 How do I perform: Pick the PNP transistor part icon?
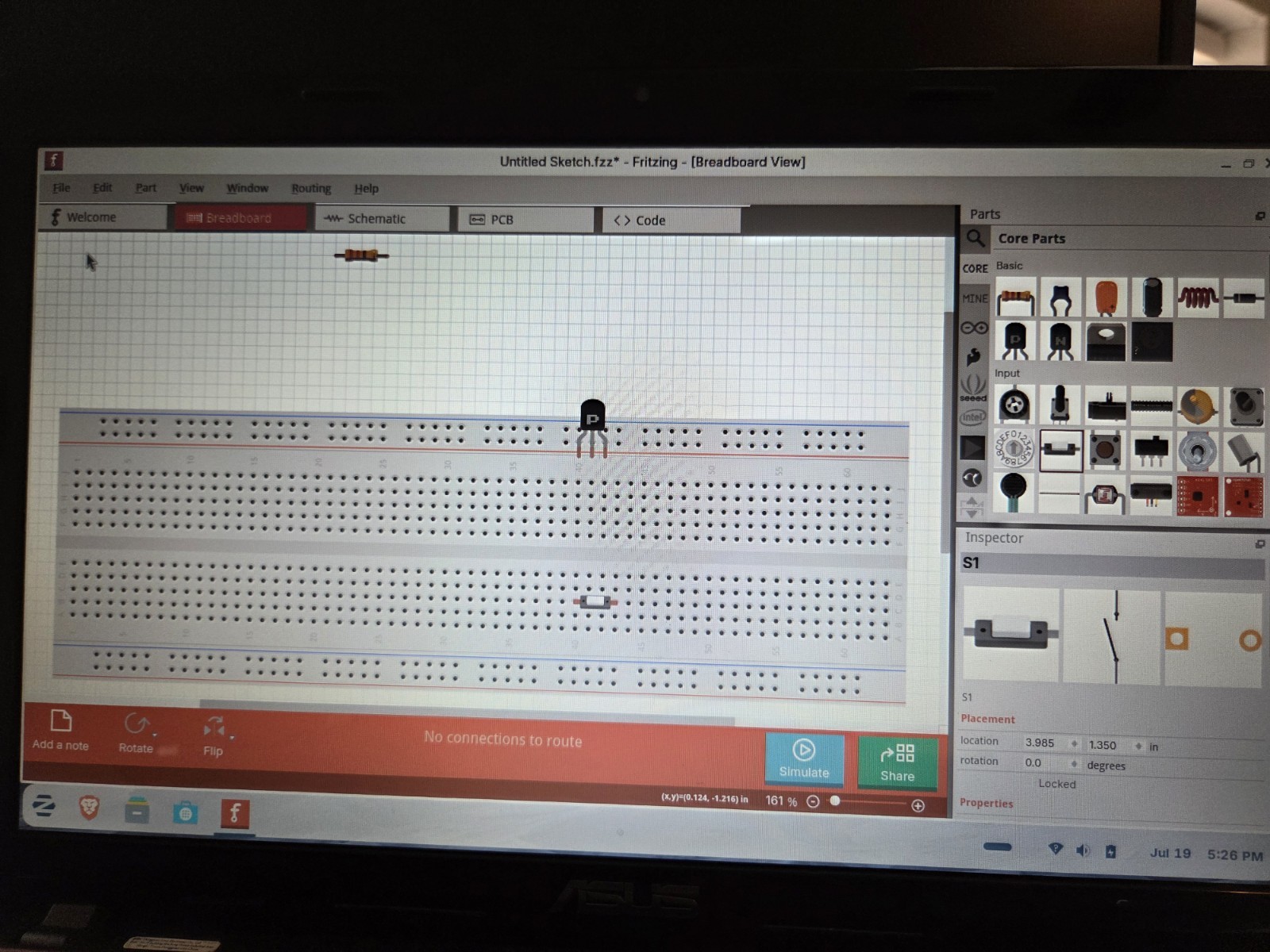point(1015,342)
